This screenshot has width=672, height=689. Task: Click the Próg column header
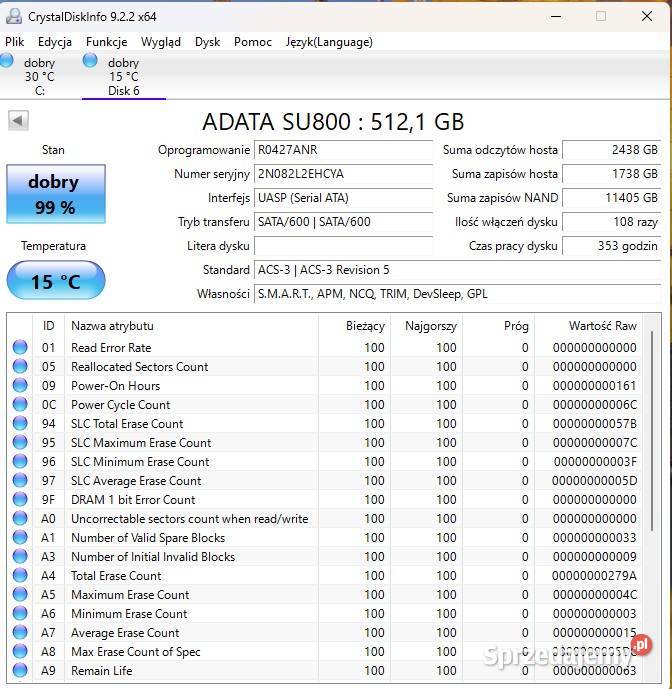click(x=498, y=326)
